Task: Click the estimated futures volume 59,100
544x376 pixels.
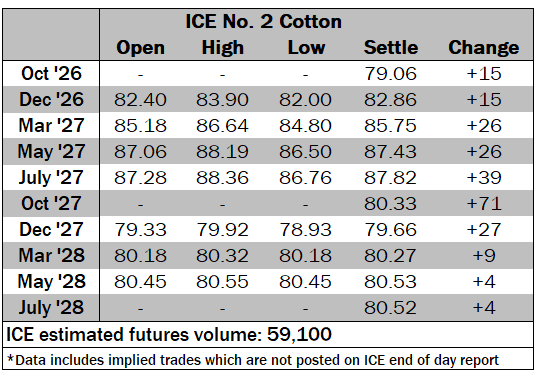Action: (x=299, y=334)
